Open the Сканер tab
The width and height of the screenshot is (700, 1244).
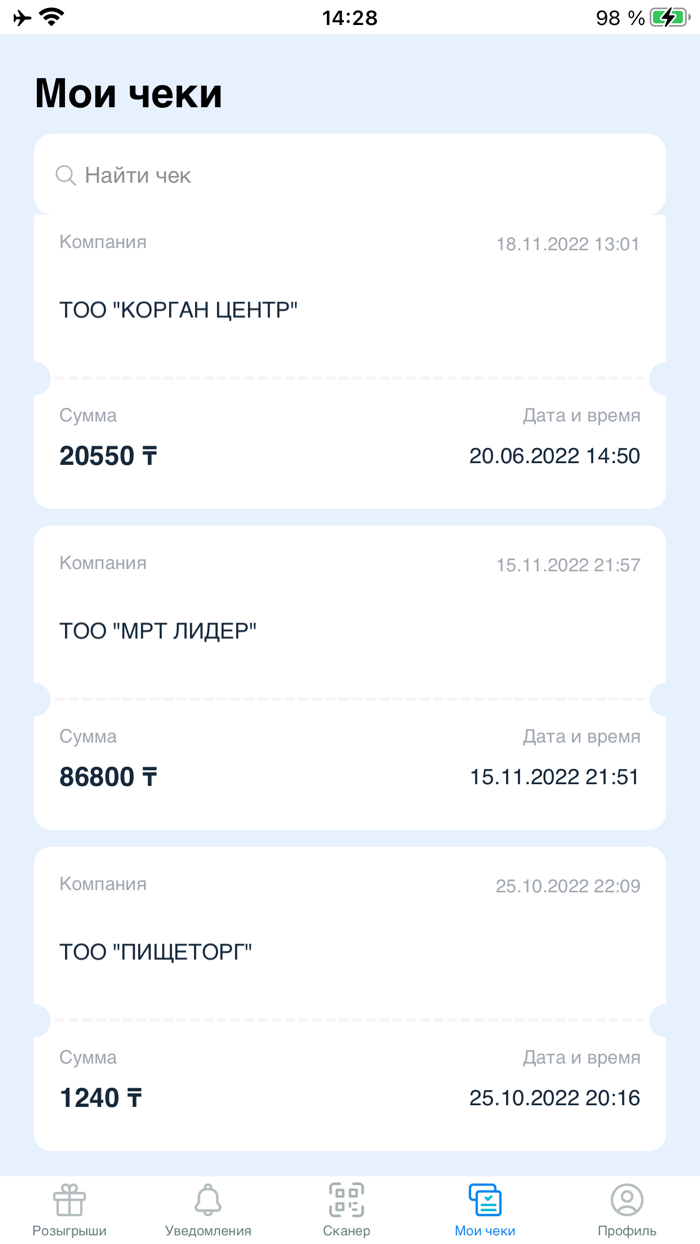coord(345,1210)
